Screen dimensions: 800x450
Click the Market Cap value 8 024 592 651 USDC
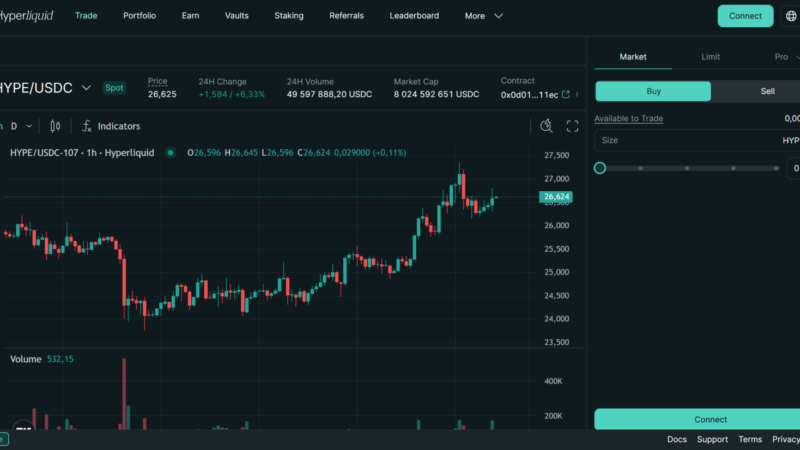[436, 94]
